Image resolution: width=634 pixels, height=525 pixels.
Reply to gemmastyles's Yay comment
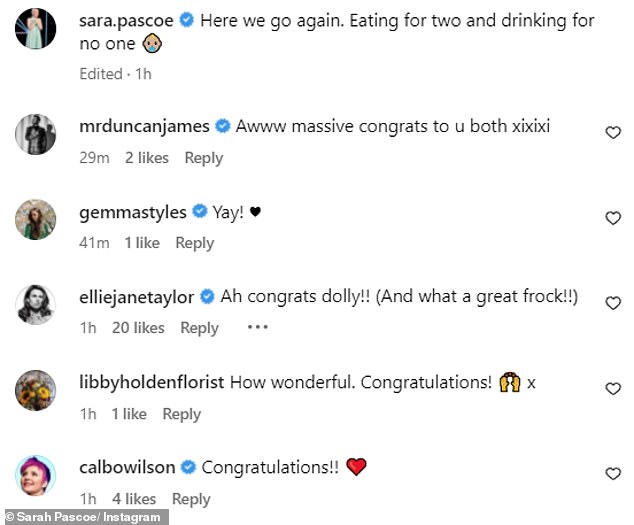pos(194,243)
